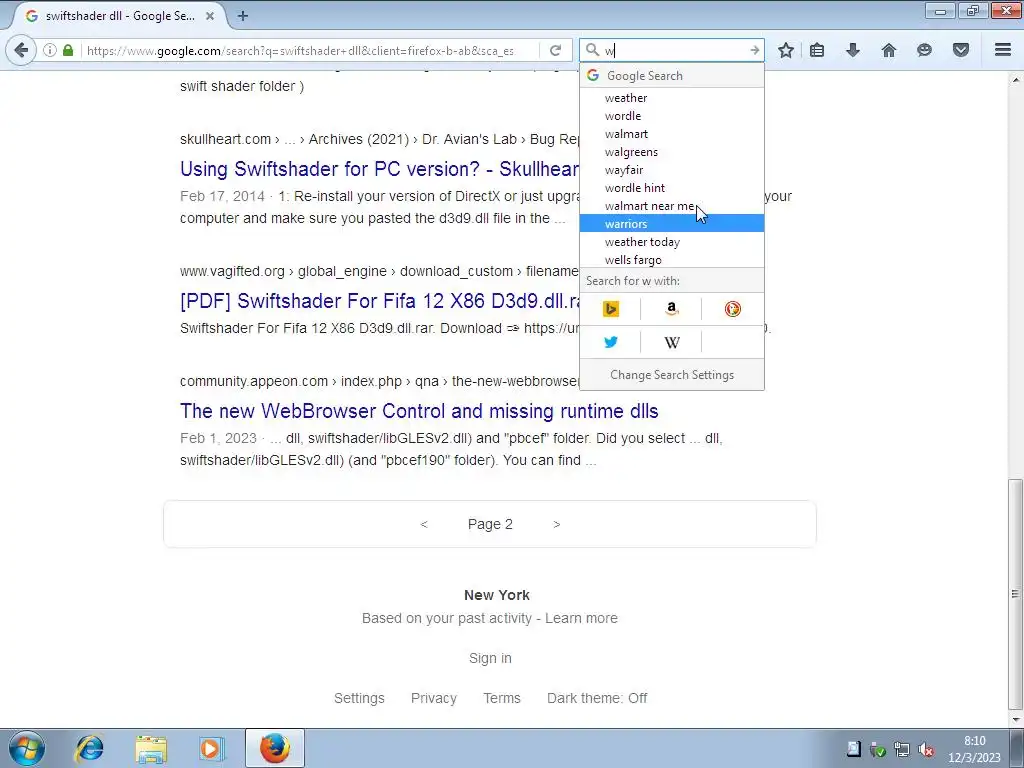This screenshot has width=1024, height=768.
Task: Inspect the green padlock security icon
Action: (x=68, y=50)
